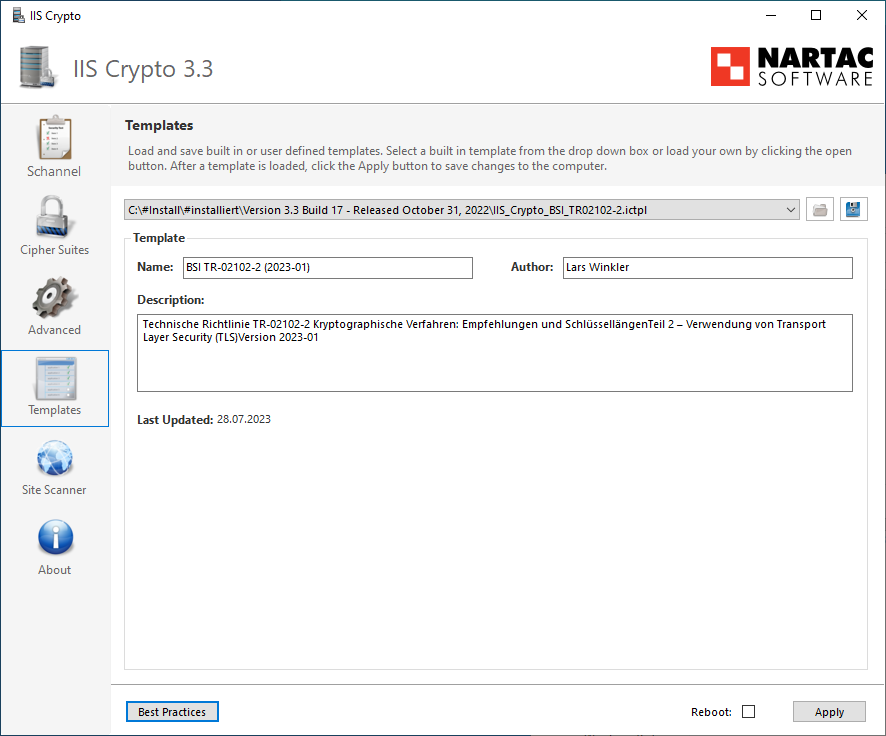Click into the template Name field
Viewport: 886px width, 736px height.
[x=328, y=268]
